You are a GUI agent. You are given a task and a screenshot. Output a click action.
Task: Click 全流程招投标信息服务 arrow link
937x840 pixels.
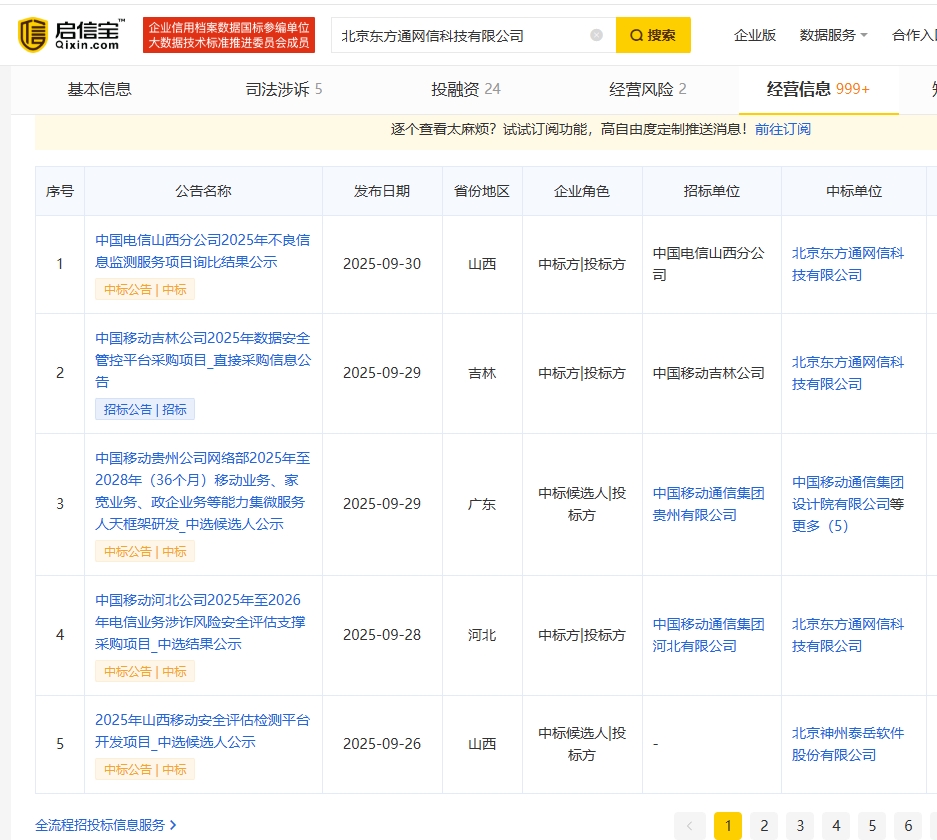(106, 825)
